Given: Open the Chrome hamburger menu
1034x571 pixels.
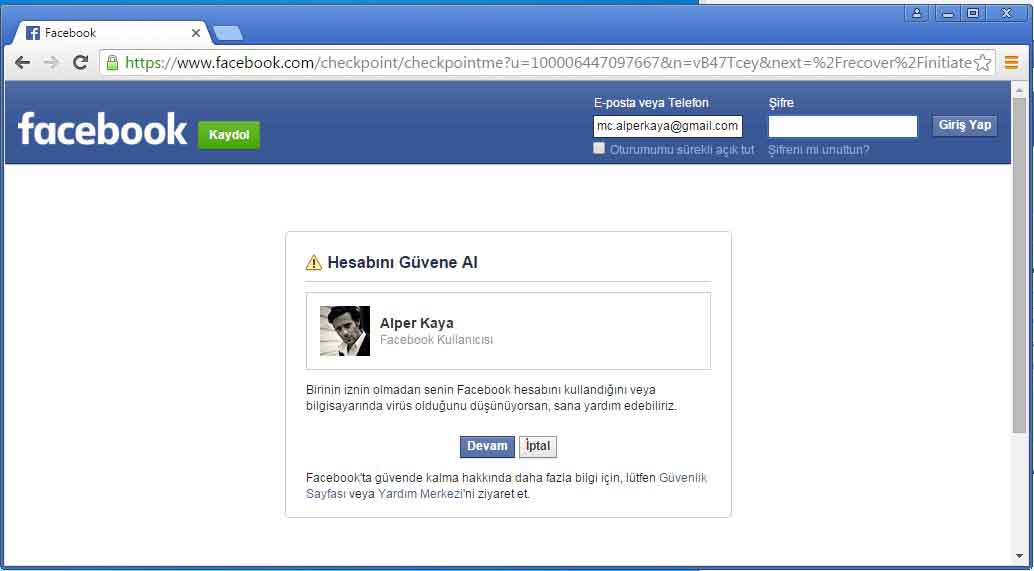Looking at the screenshot, I should pyautogui.click(x=1012, y=63).
